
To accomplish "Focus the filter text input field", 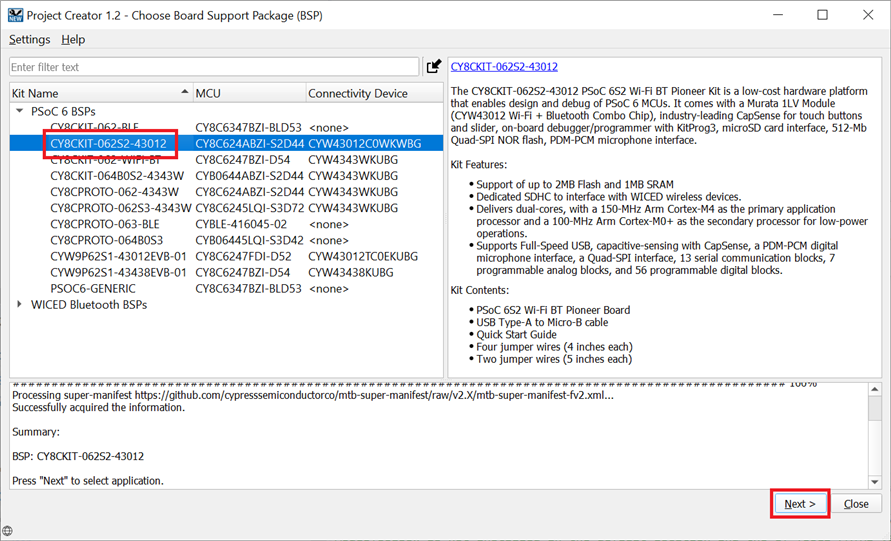I will [x=213, y=67].
